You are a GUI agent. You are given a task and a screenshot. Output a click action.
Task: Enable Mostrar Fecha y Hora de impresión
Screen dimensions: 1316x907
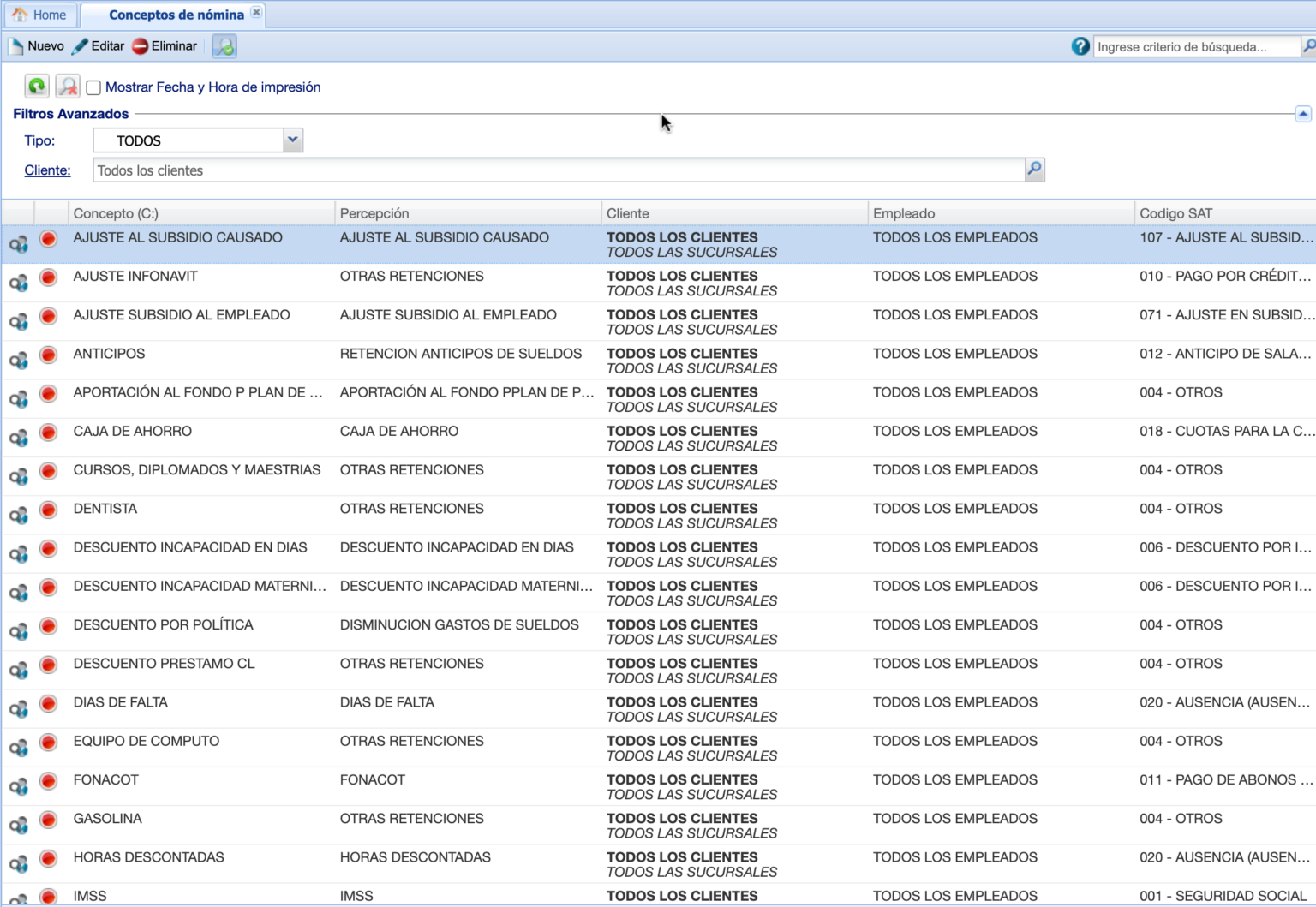coord(93,87)
